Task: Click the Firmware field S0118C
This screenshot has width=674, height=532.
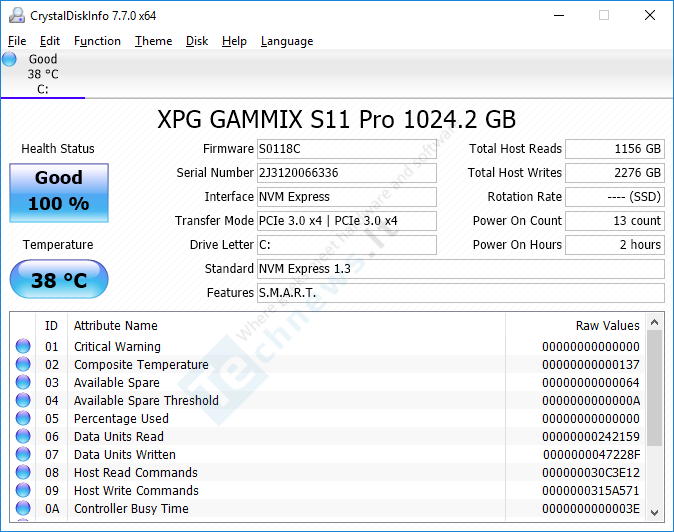Action: [x=346, y=149]
